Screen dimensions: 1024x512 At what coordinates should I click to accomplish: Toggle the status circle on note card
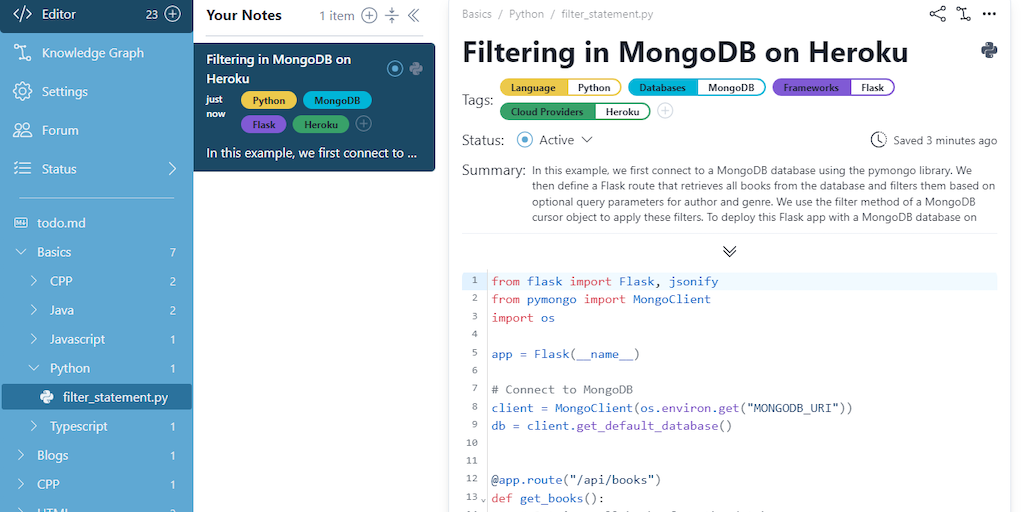395,68
